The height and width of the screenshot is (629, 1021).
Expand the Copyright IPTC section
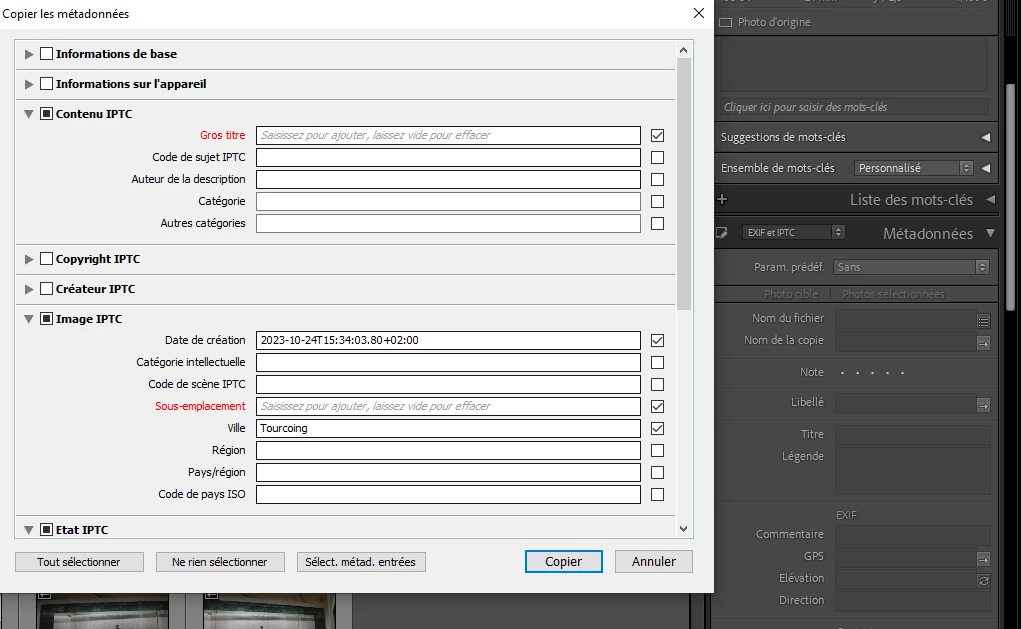click(29, 259)
